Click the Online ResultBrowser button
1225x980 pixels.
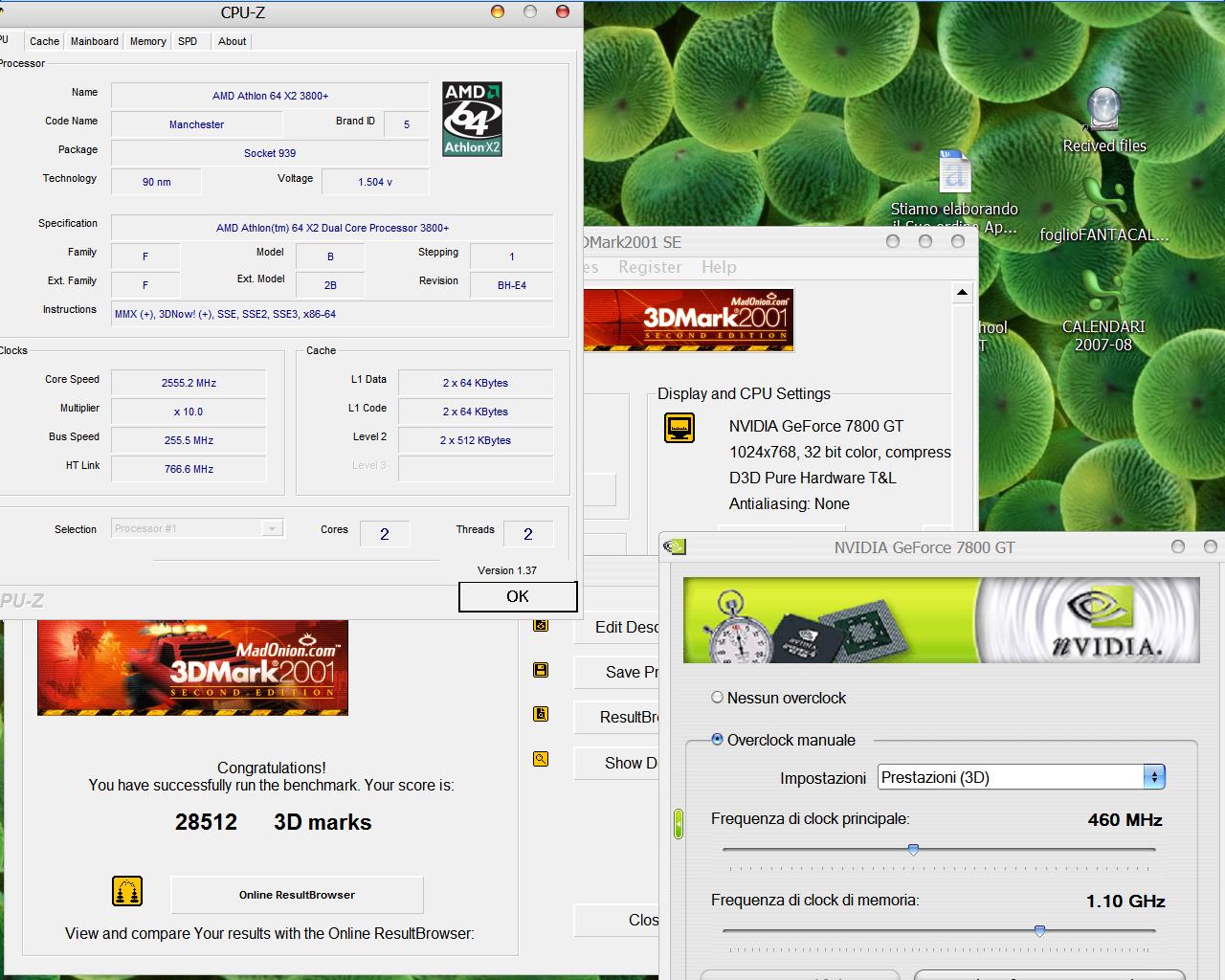(297, 895)
